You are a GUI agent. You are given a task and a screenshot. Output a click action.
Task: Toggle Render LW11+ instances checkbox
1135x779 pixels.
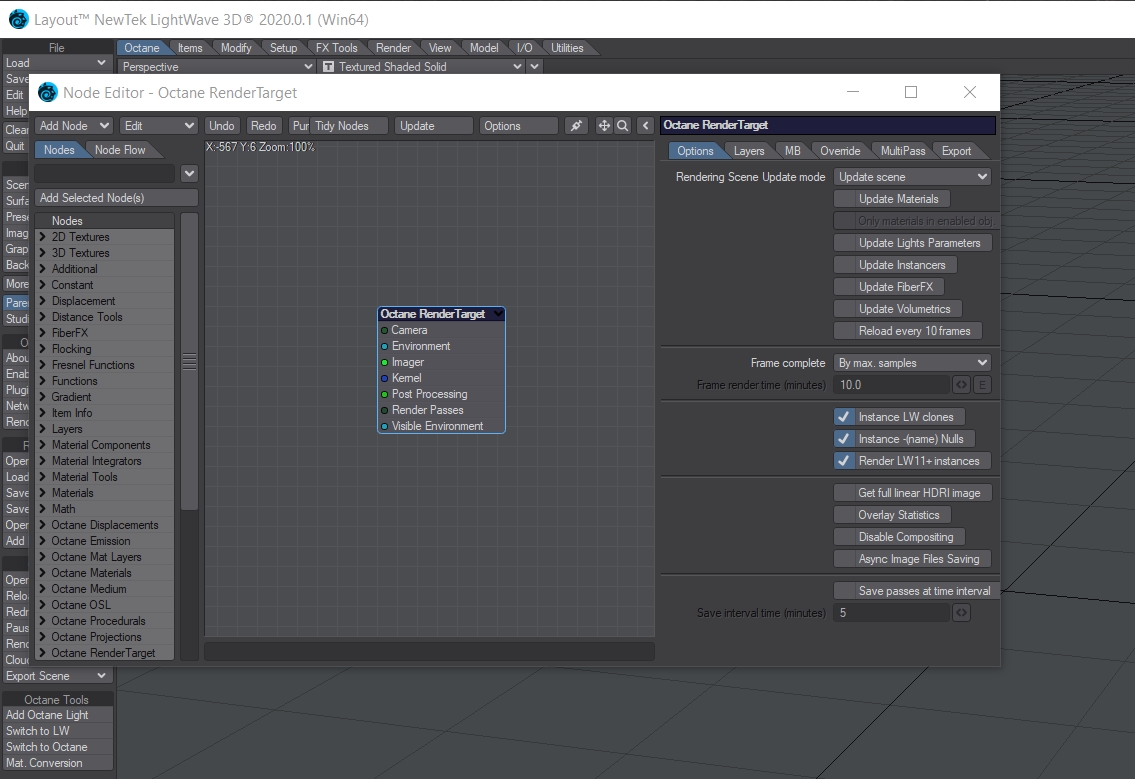click(x=843, y=460)
